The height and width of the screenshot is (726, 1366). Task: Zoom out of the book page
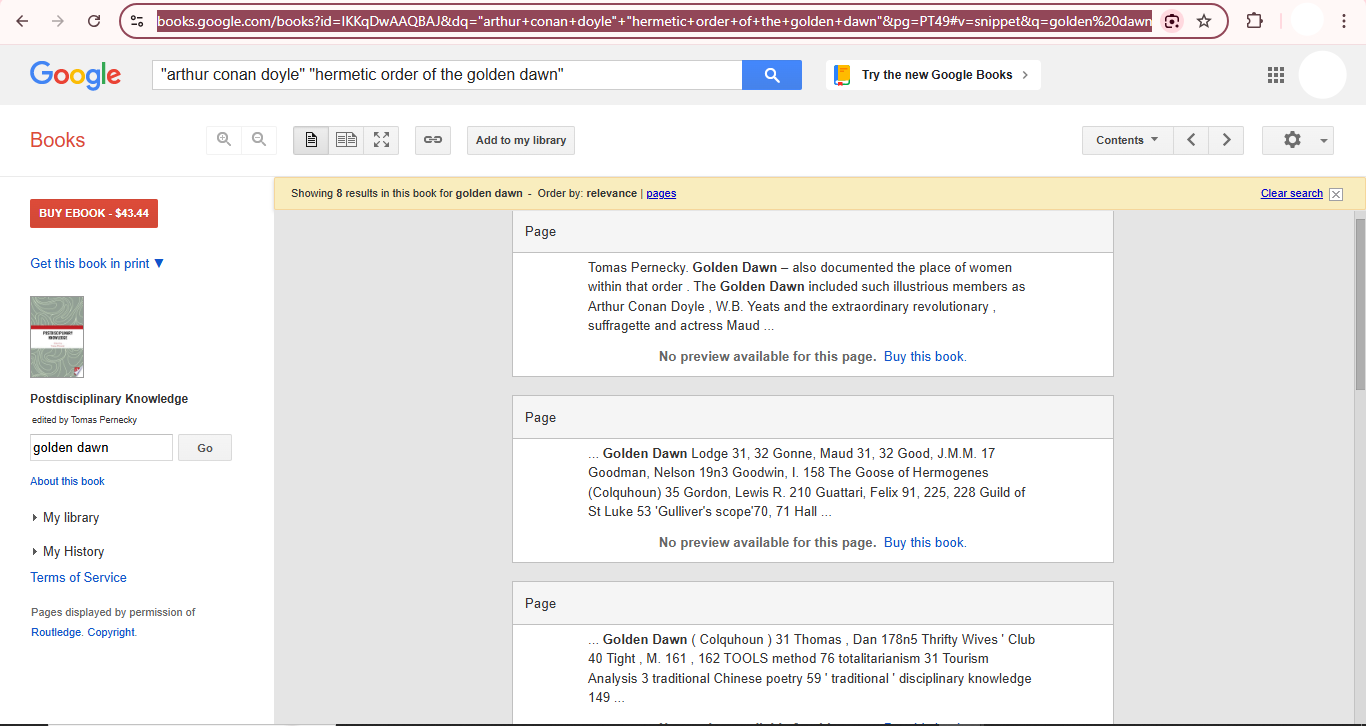259,140
